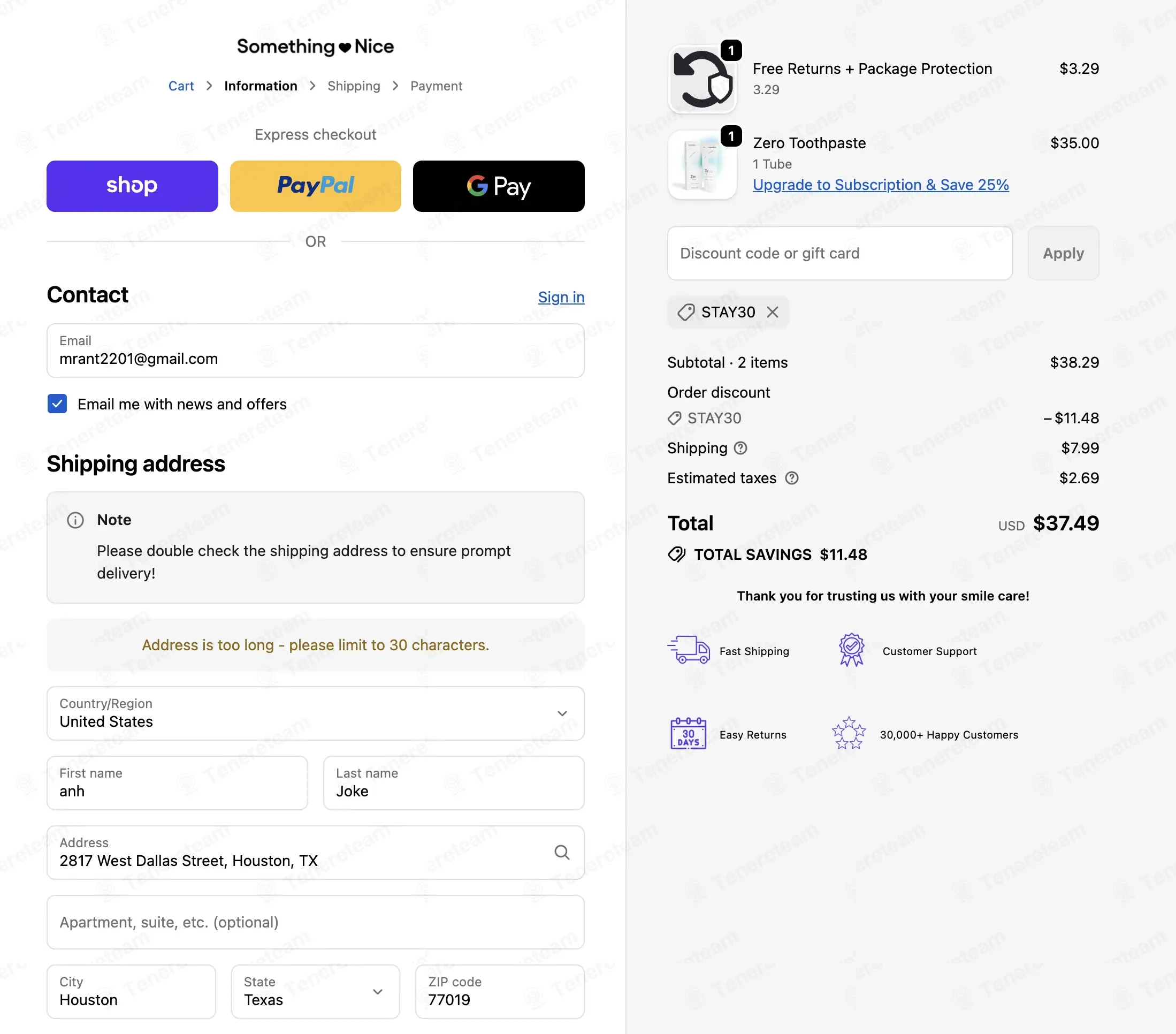Viewport: 1176px width, 1034px height.
Task: Click the 30 Days Easy Returns icon
Action: 688,734
